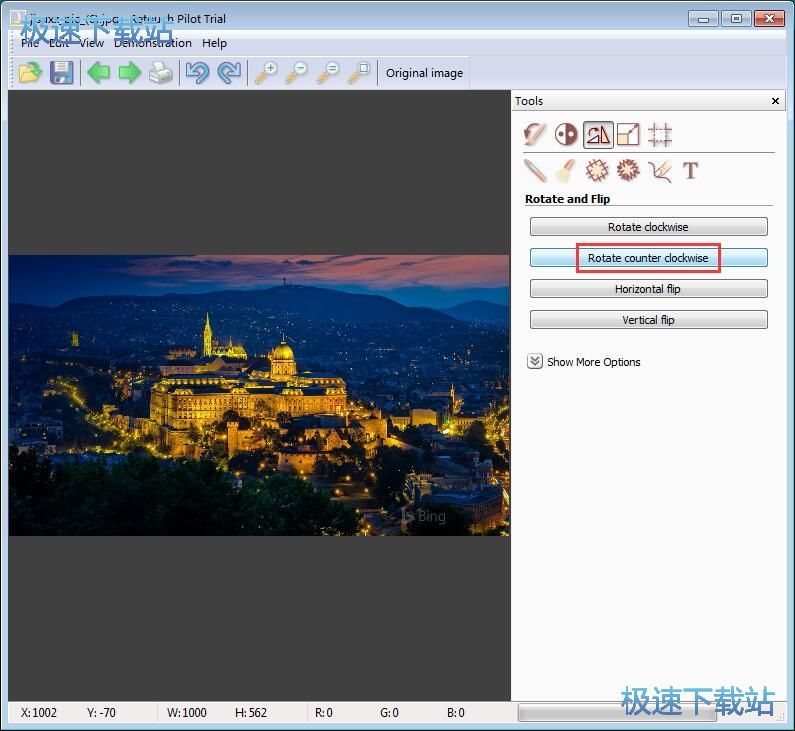Screen dimensions: 795x731
Task: Click the Save floppy disk icon
Action: pos(62,72)
